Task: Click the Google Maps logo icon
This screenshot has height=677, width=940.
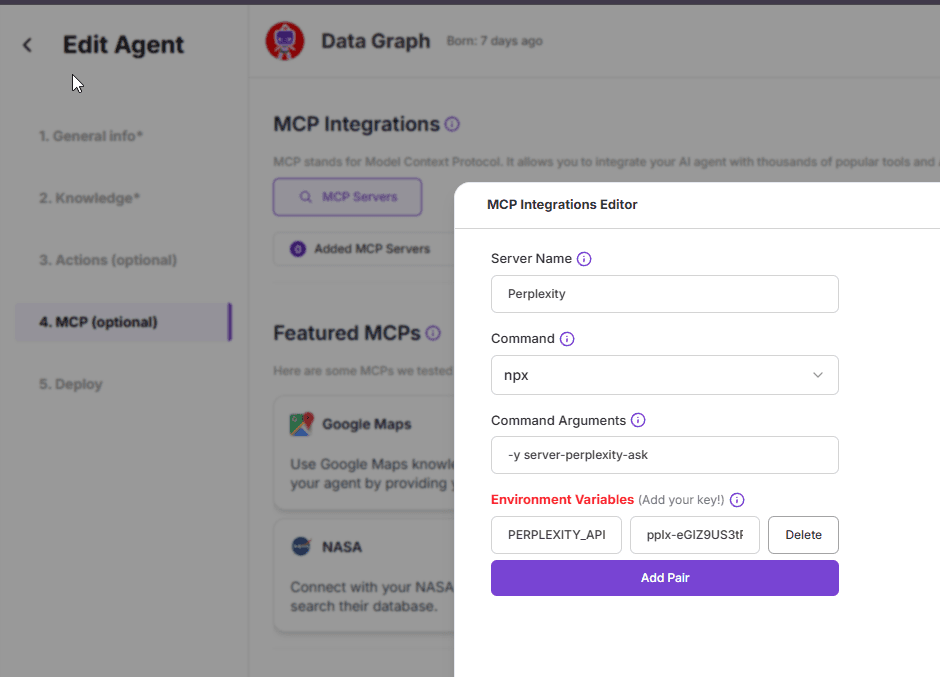Action: tap(302, 424)
